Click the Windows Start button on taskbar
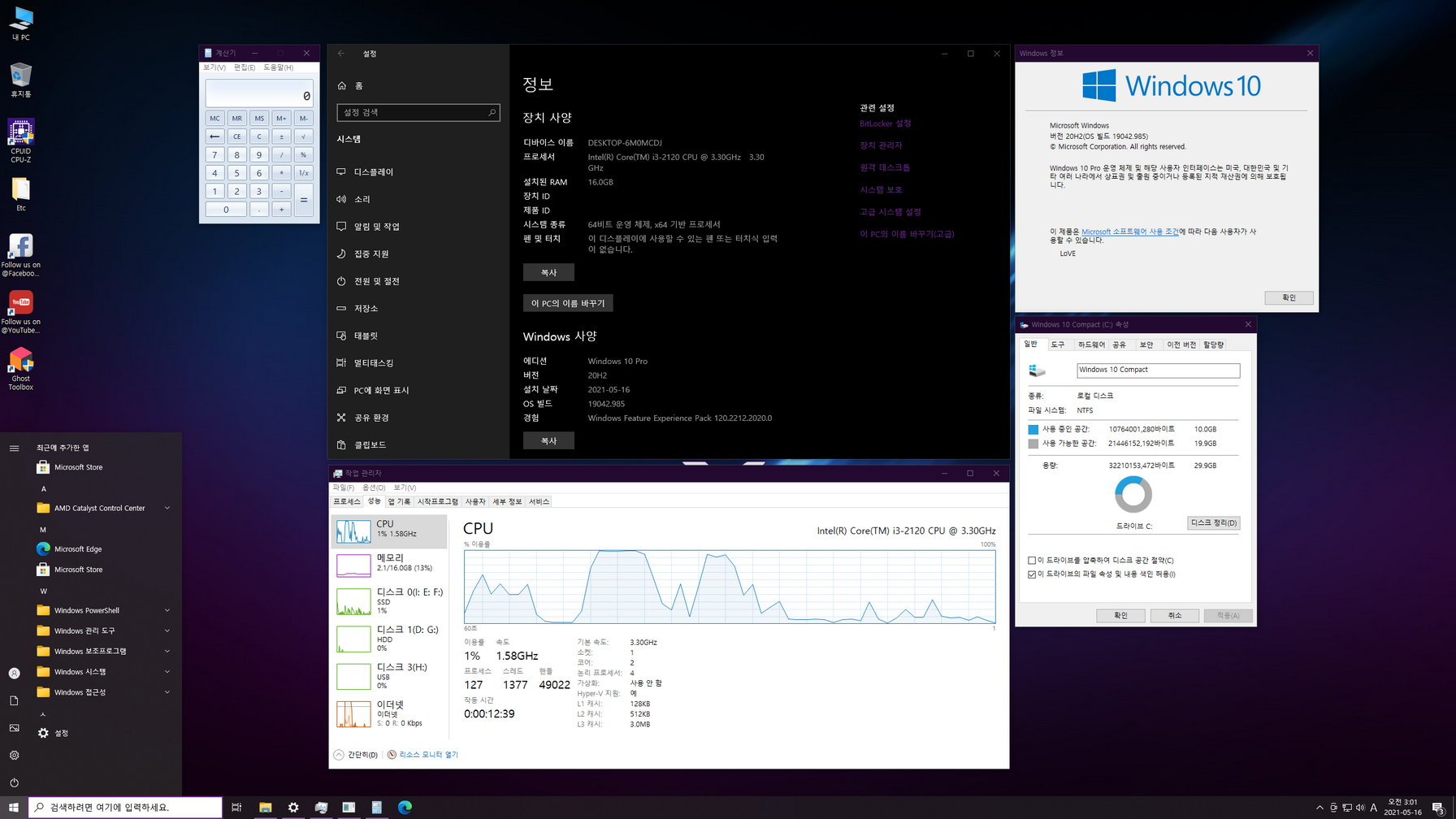The image size is (1456, 819). 14,807
